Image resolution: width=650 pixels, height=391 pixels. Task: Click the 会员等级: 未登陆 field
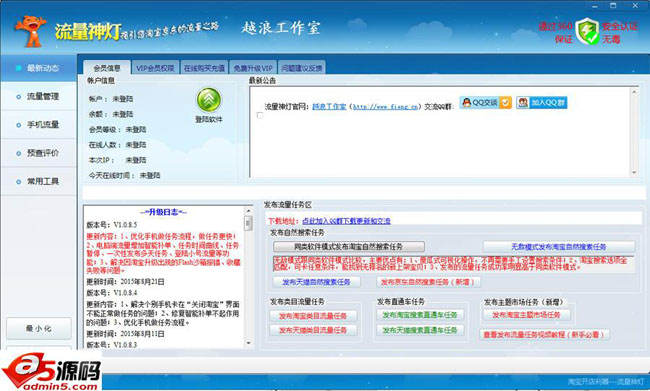(x=117, y=130)
